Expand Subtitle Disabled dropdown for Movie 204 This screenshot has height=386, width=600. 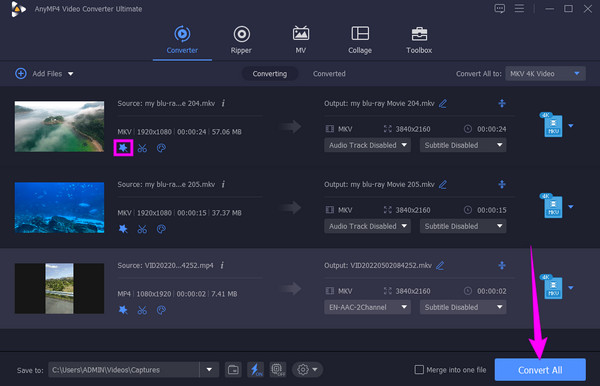click(463, 145)
